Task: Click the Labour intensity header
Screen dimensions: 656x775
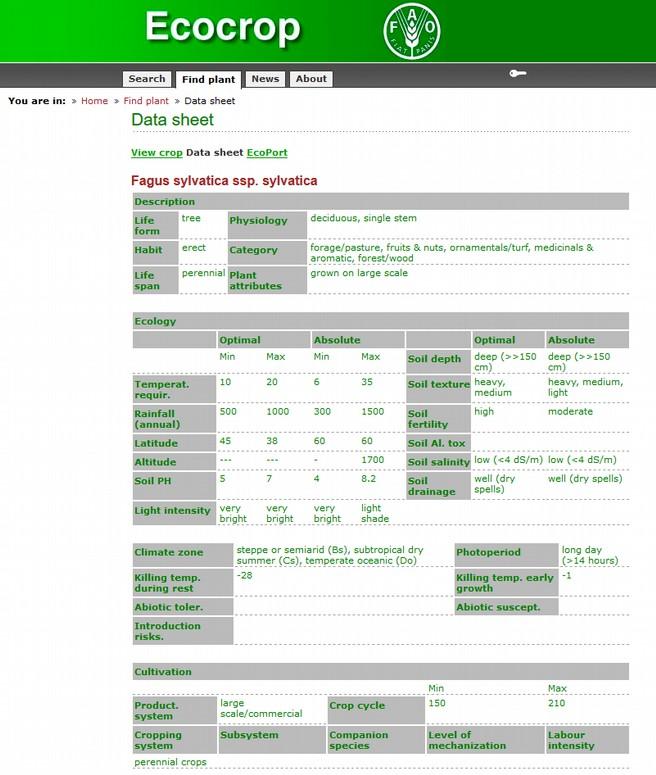Action: pyautogui.click(x=587, y=740)
